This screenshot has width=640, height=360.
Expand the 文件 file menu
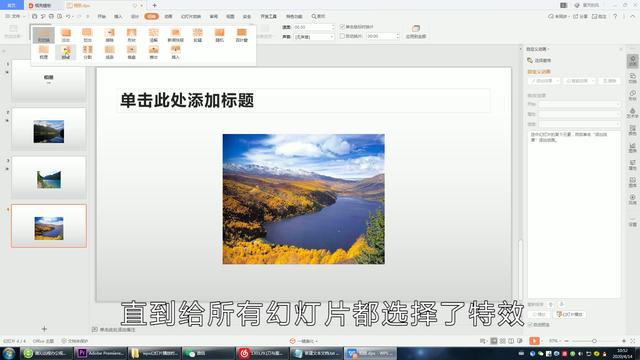[x=15, y=16]
